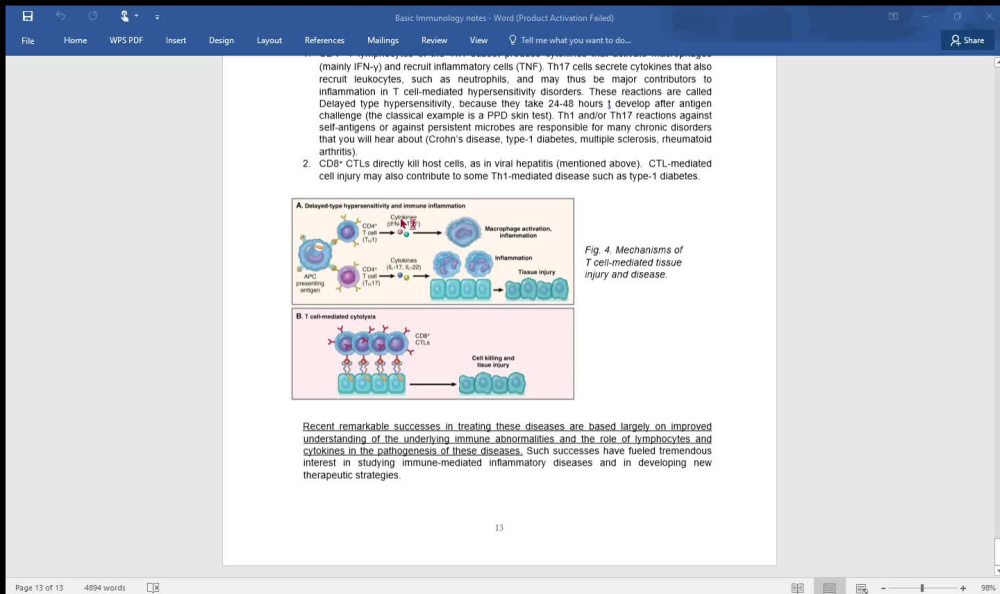
Task: Open the proofing errors icon in status bar
Action: tap(153, 588)
